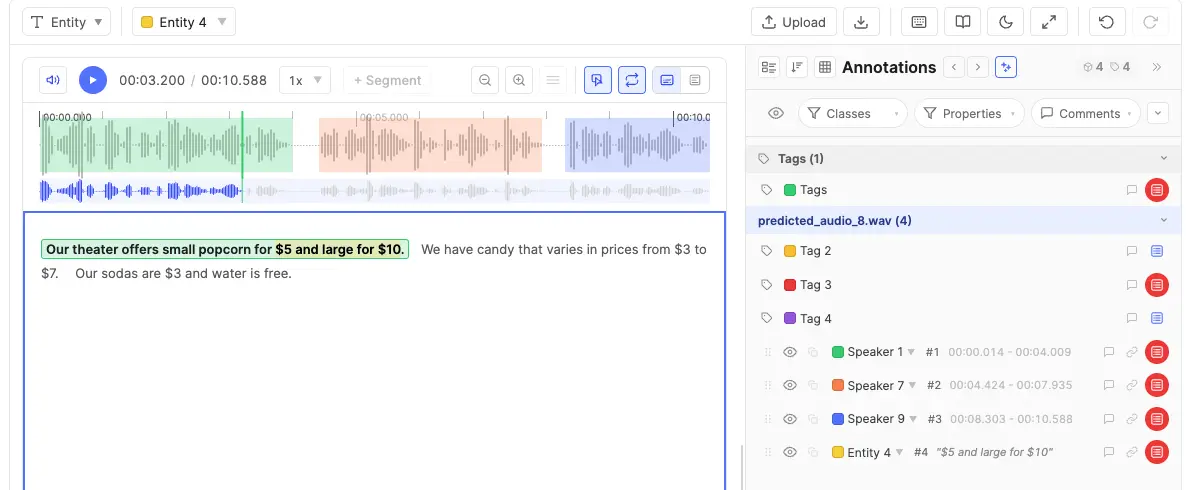The image size is (1186, 490).
Task: Click the undo arrow icon
Action: tap(1107, 22)
